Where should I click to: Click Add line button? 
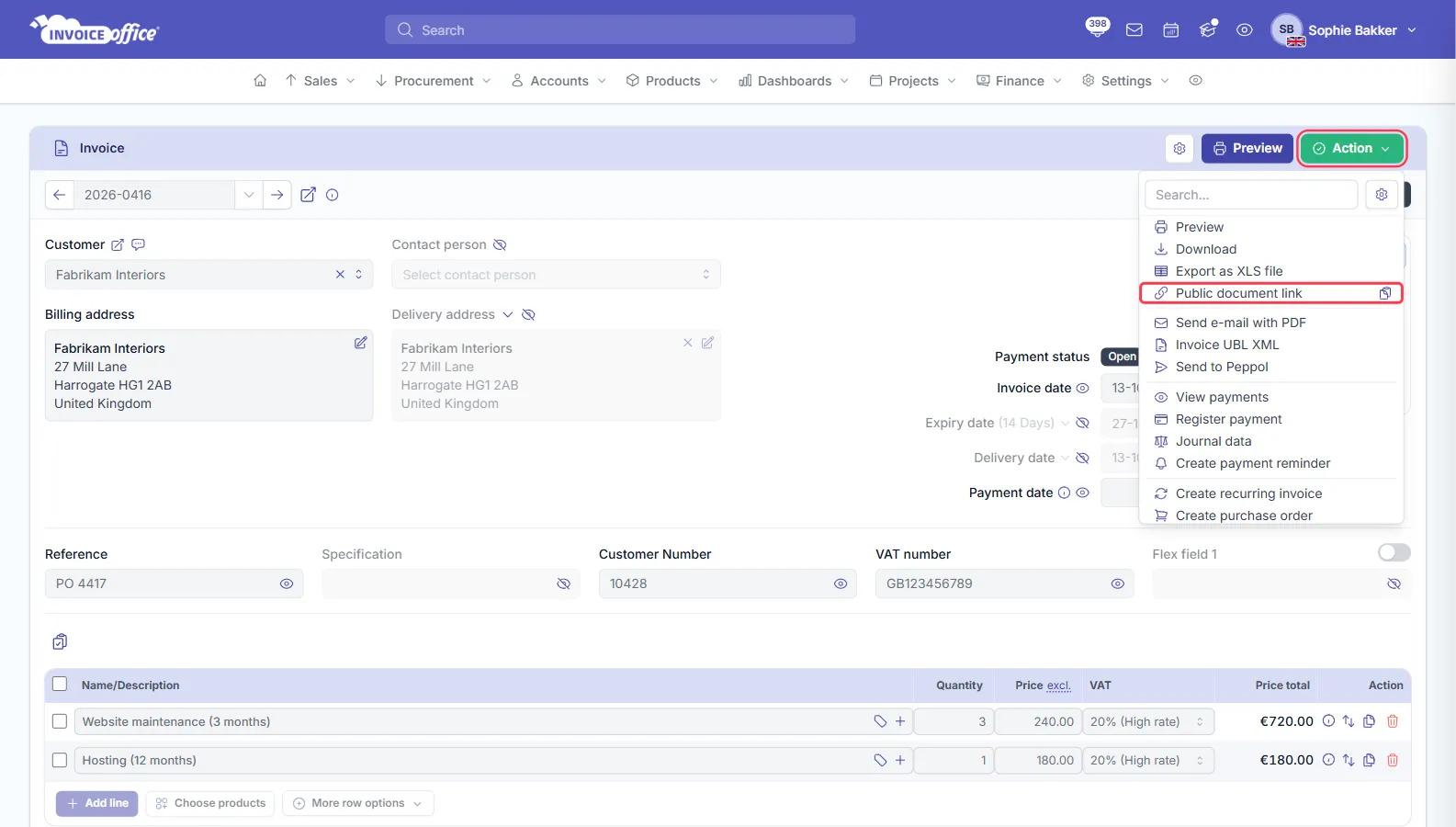click(x=97, y=803)
